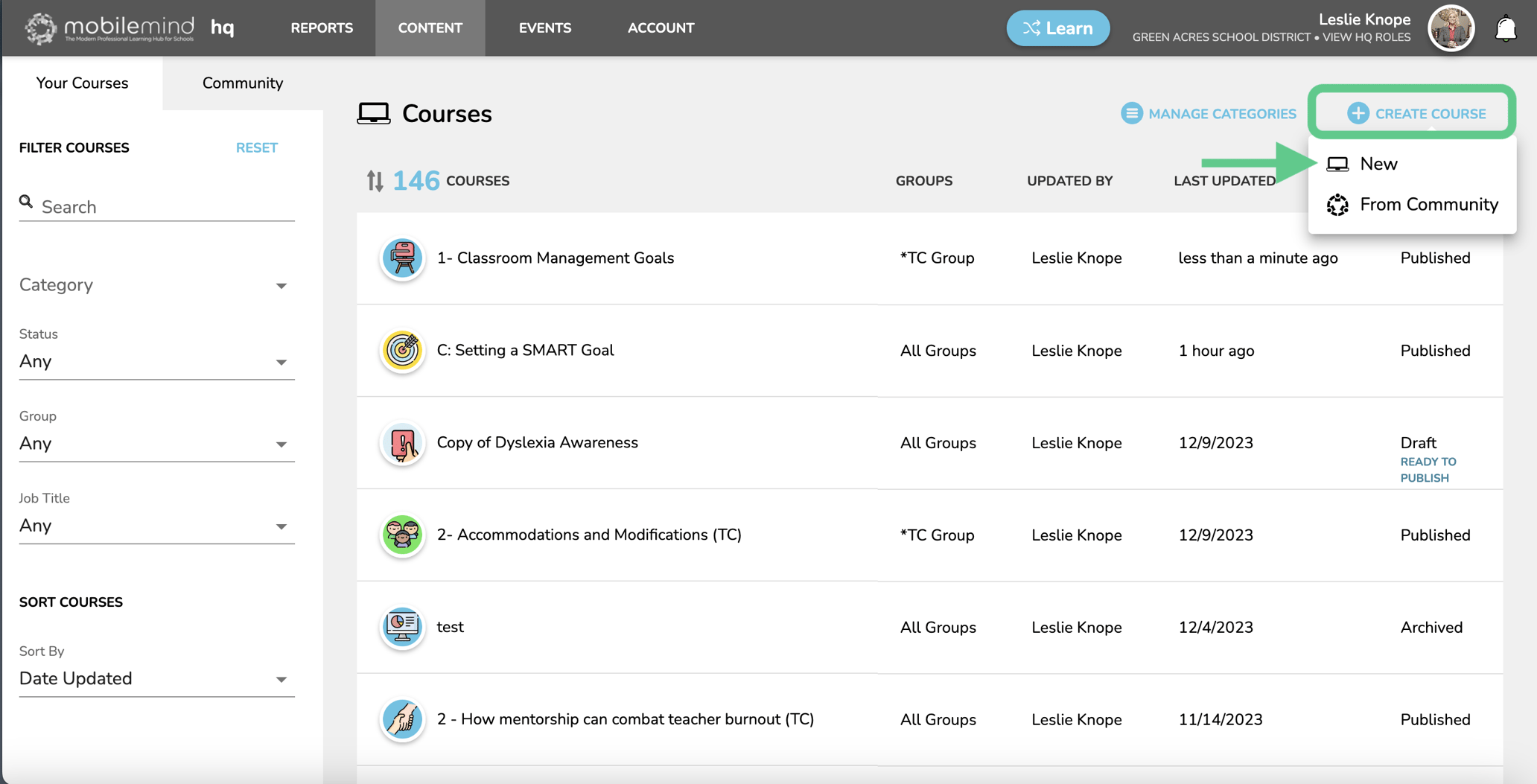Image resolution: width=1537 pixels, height=784 pixels.
Task: Open the REPORTS menu in the navigation bar
Action: pyautogui.click(x=321, y=28)
